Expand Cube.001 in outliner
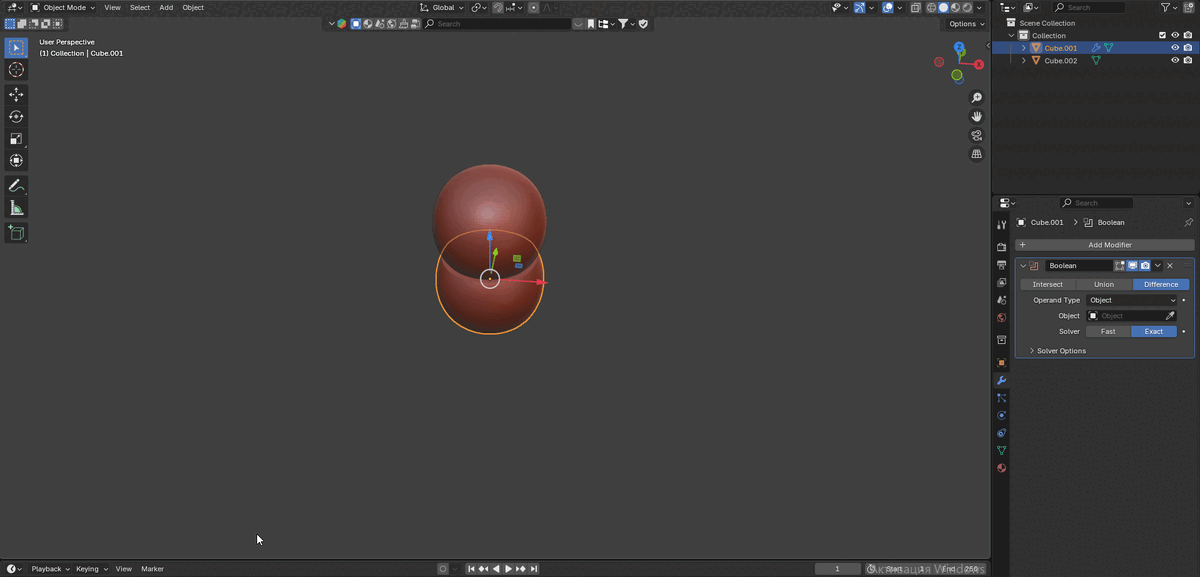Screen dimensions: 1200x577 (1023, 48)
